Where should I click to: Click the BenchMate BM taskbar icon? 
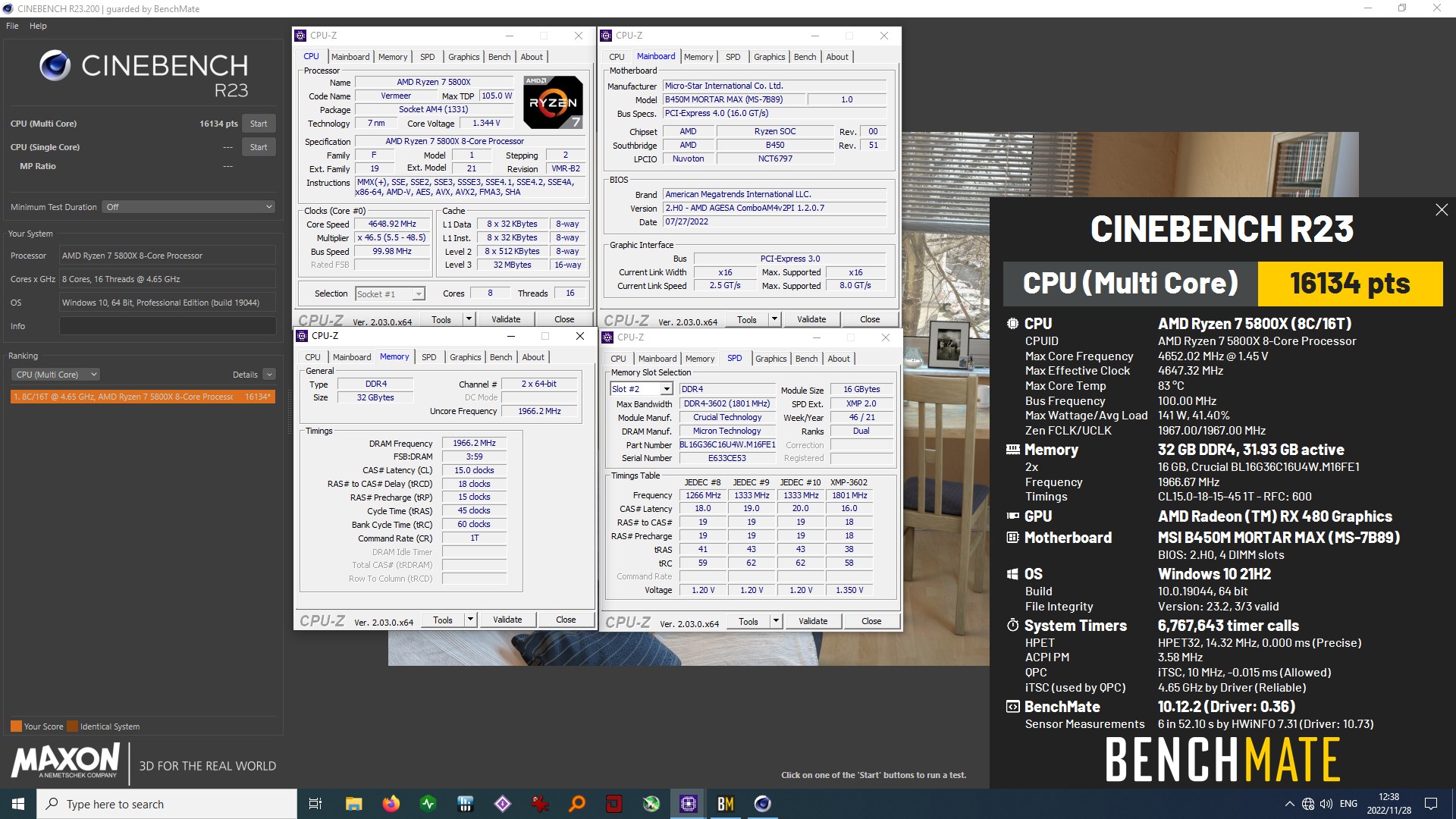tap(726, 804)
